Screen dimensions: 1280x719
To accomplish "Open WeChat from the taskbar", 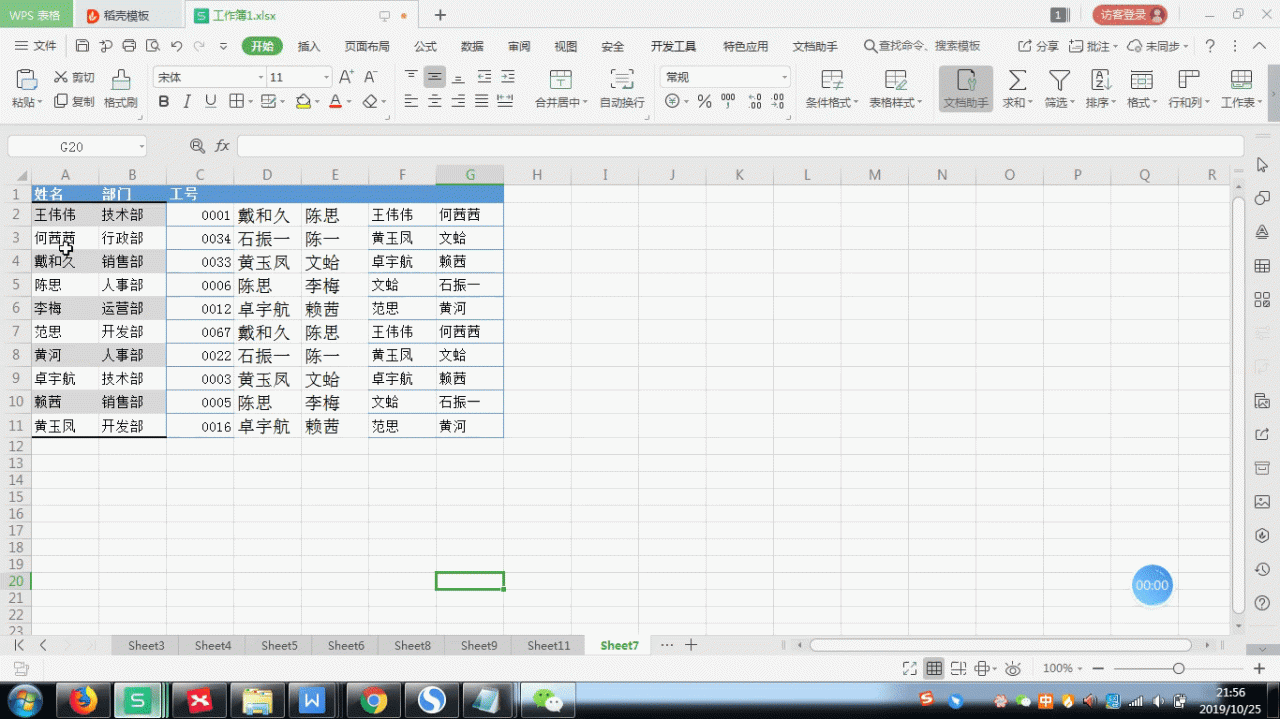I will click(x=546, y=700).
